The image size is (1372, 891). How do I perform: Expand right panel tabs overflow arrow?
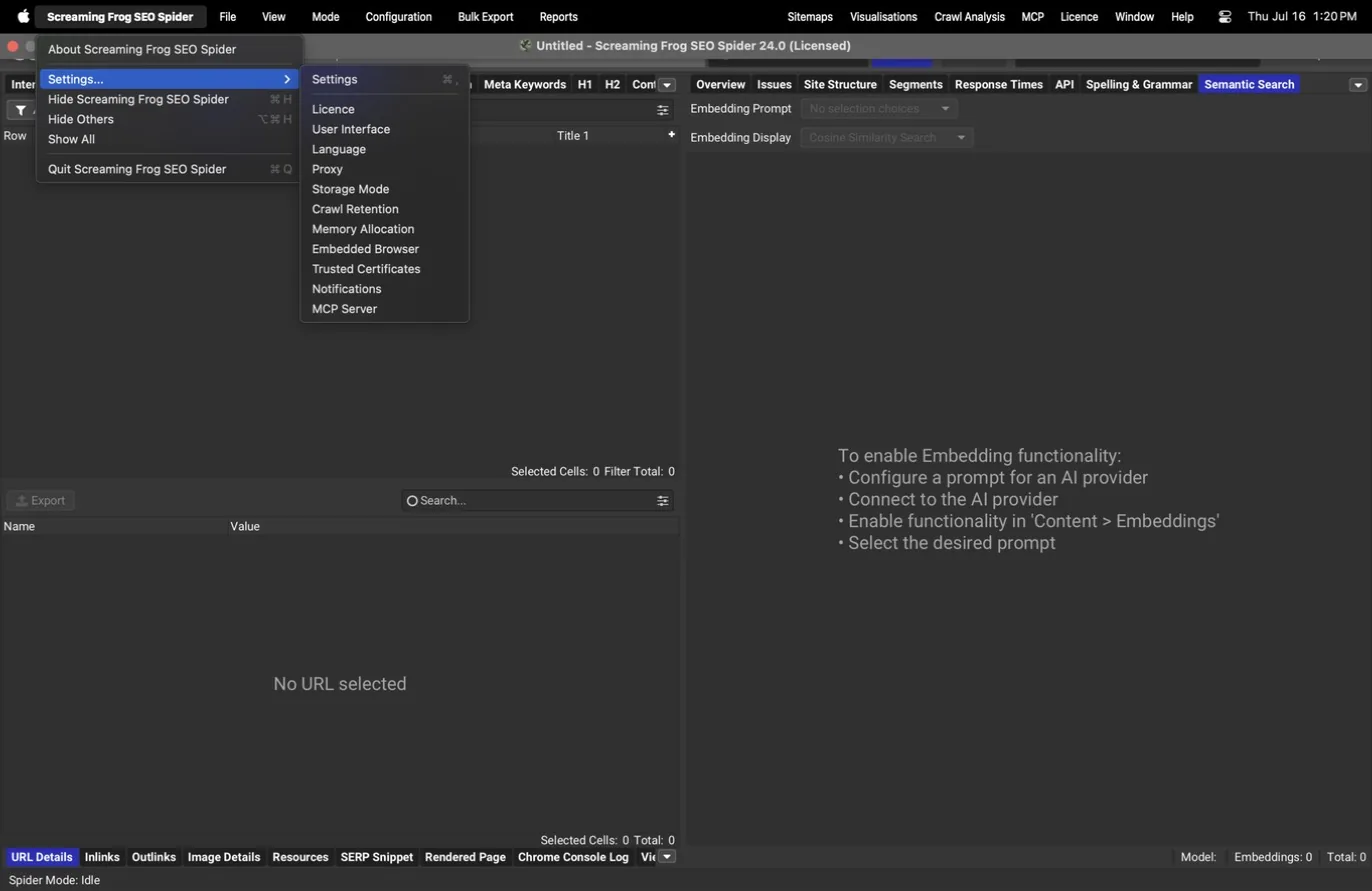coord(1358,85)
